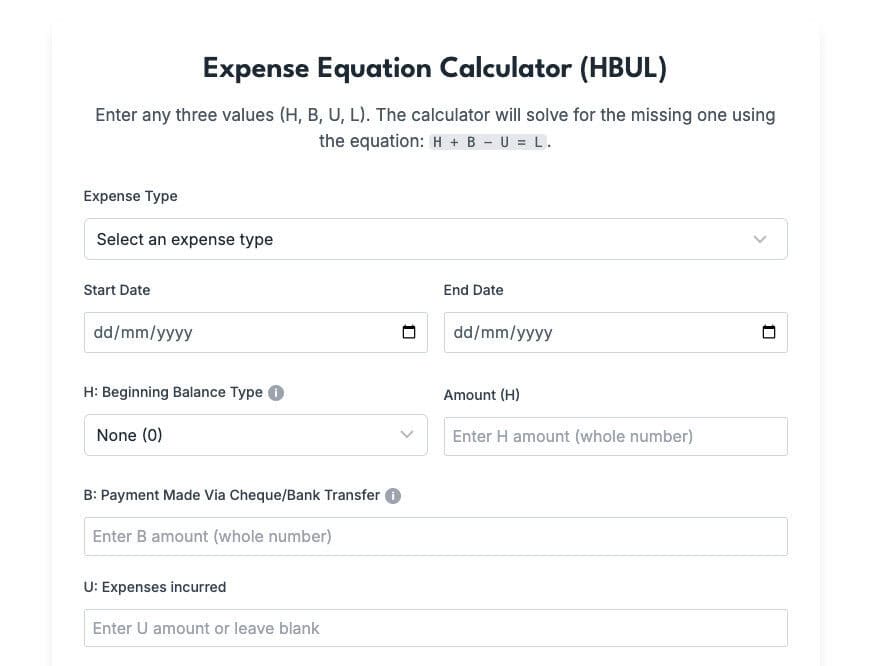Click the Cheque/Bank Transfer info icon
The image size is (890, 666).
pos(393,495)
